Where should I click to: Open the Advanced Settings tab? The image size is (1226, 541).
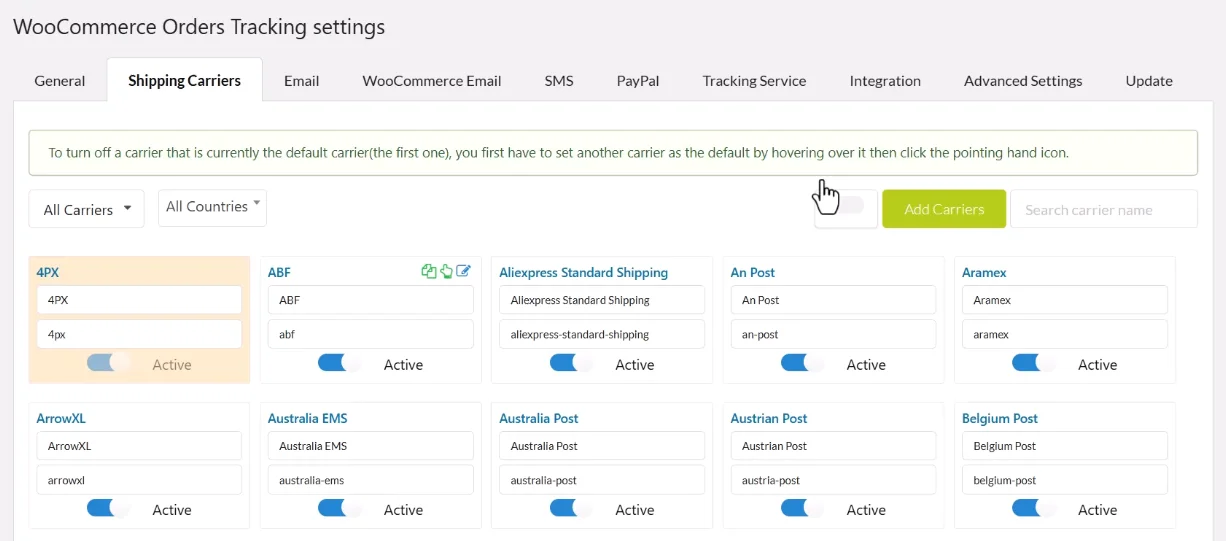click(x=1023, y=80)
